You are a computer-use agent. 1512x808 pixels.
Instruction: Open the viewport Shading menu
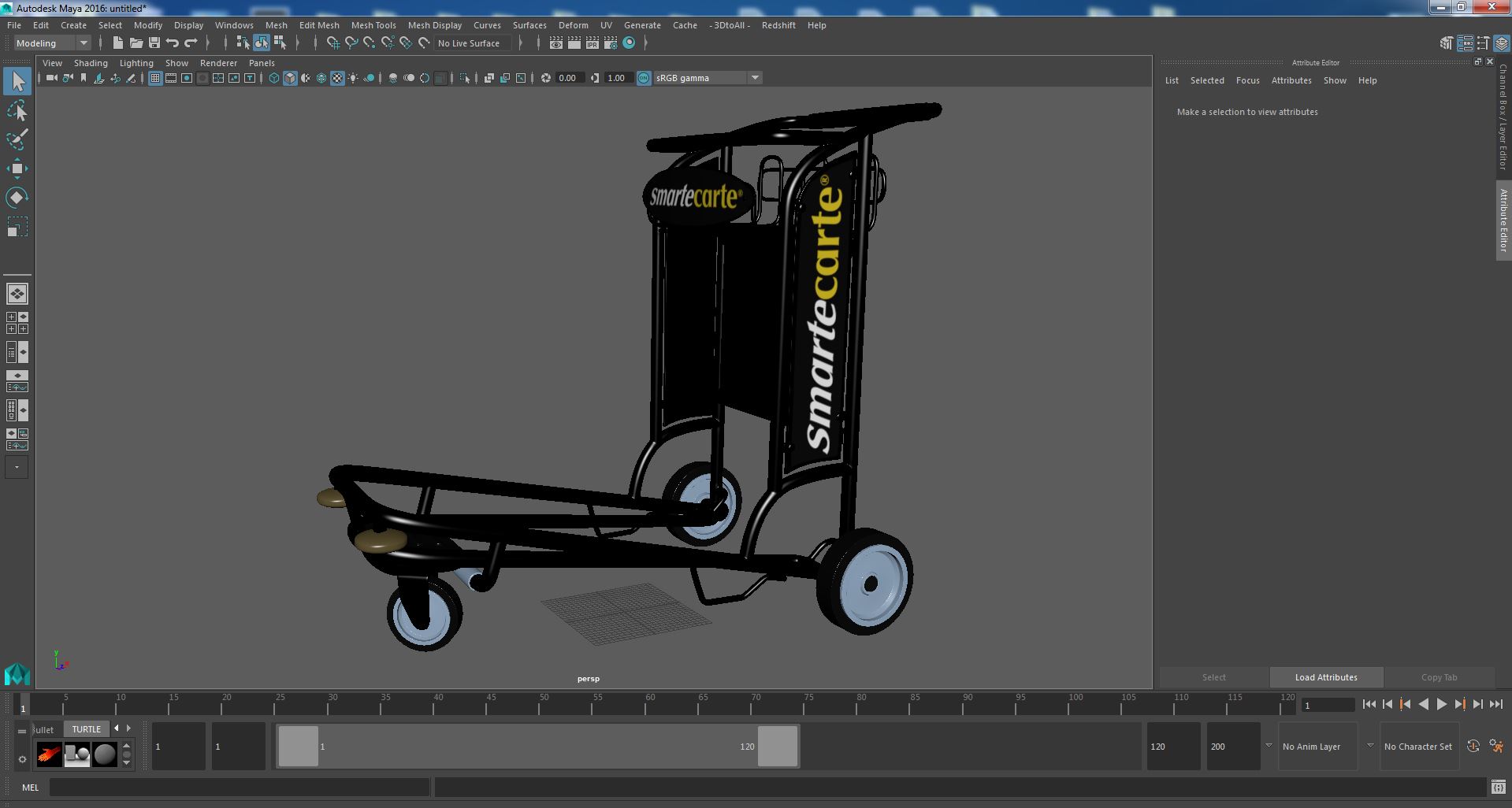(91, 63)
